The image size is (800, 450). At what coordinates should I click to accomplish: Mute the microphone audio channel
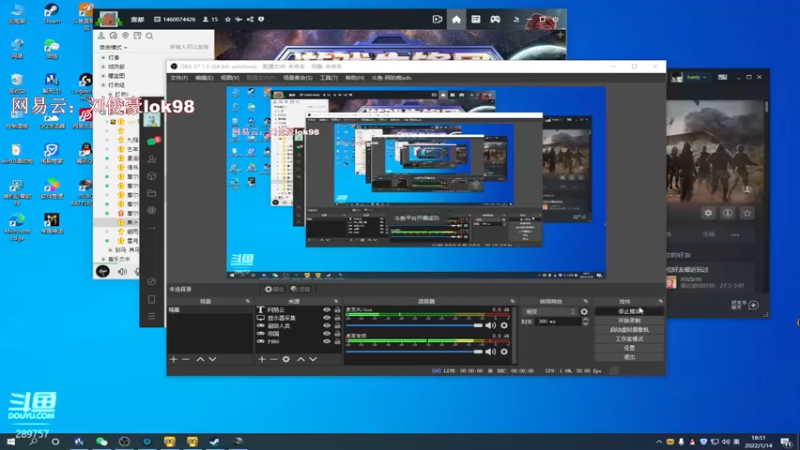click(490, 326)
